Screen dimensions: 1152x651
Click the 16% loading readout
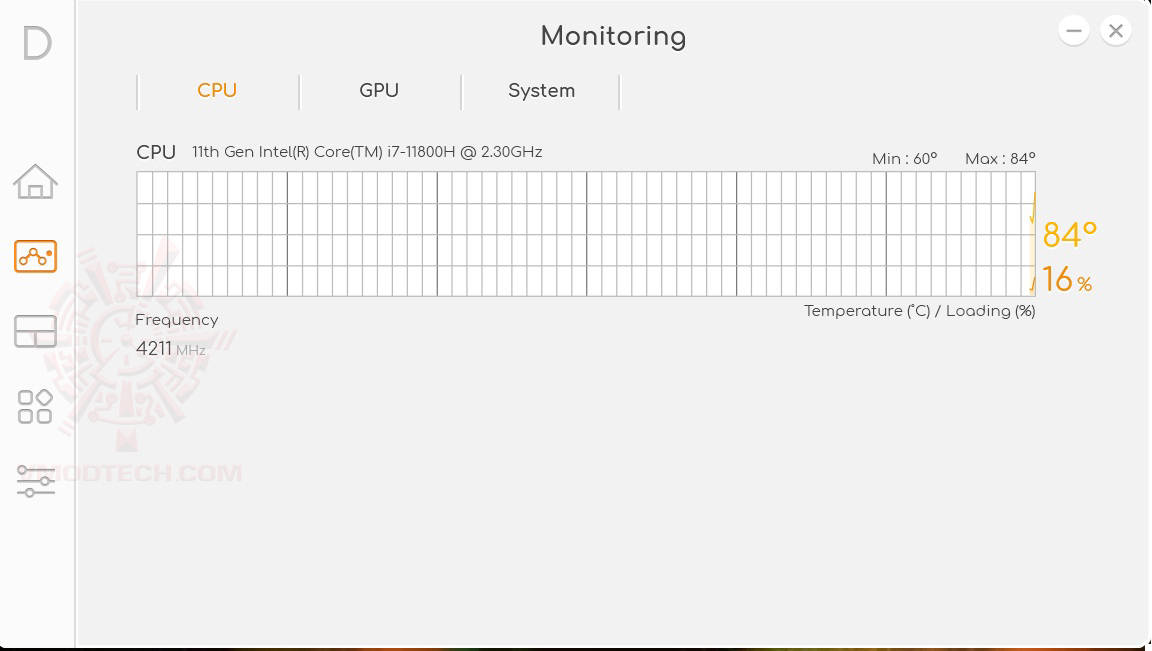(1066, 280)
